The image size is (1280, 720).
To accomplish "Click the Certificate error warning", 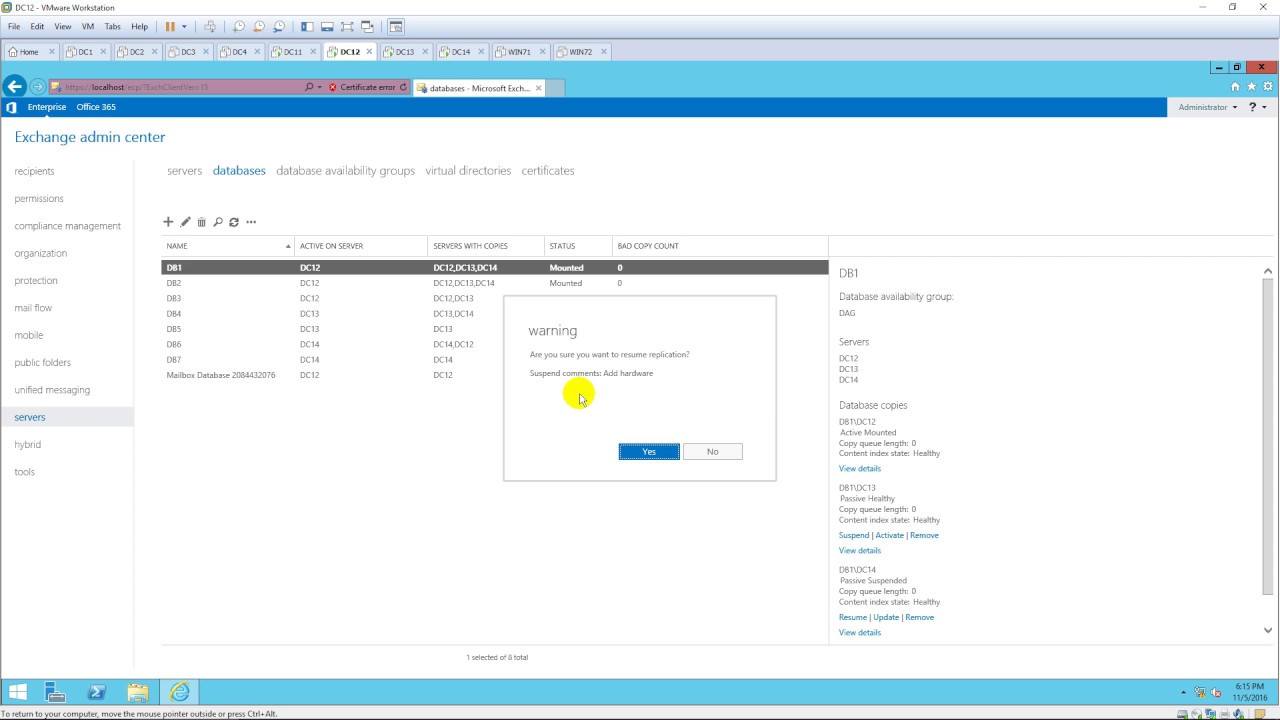I will click(x=362, y=87).
